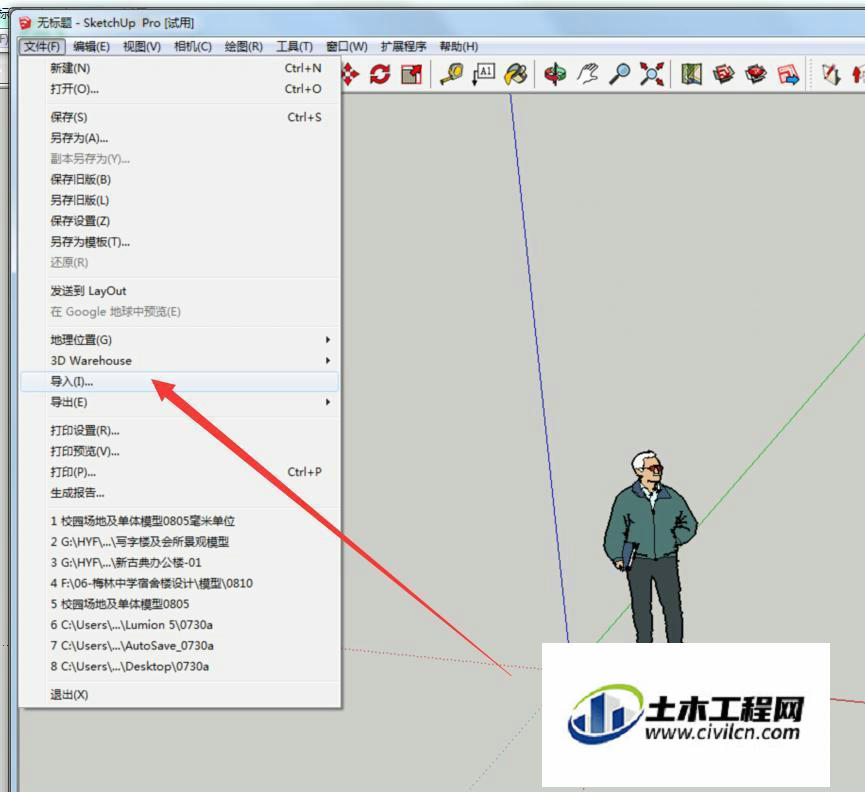Viewport: 865px width, 792px height.
Task: Select the Scale tool icon
Action: 412,74
